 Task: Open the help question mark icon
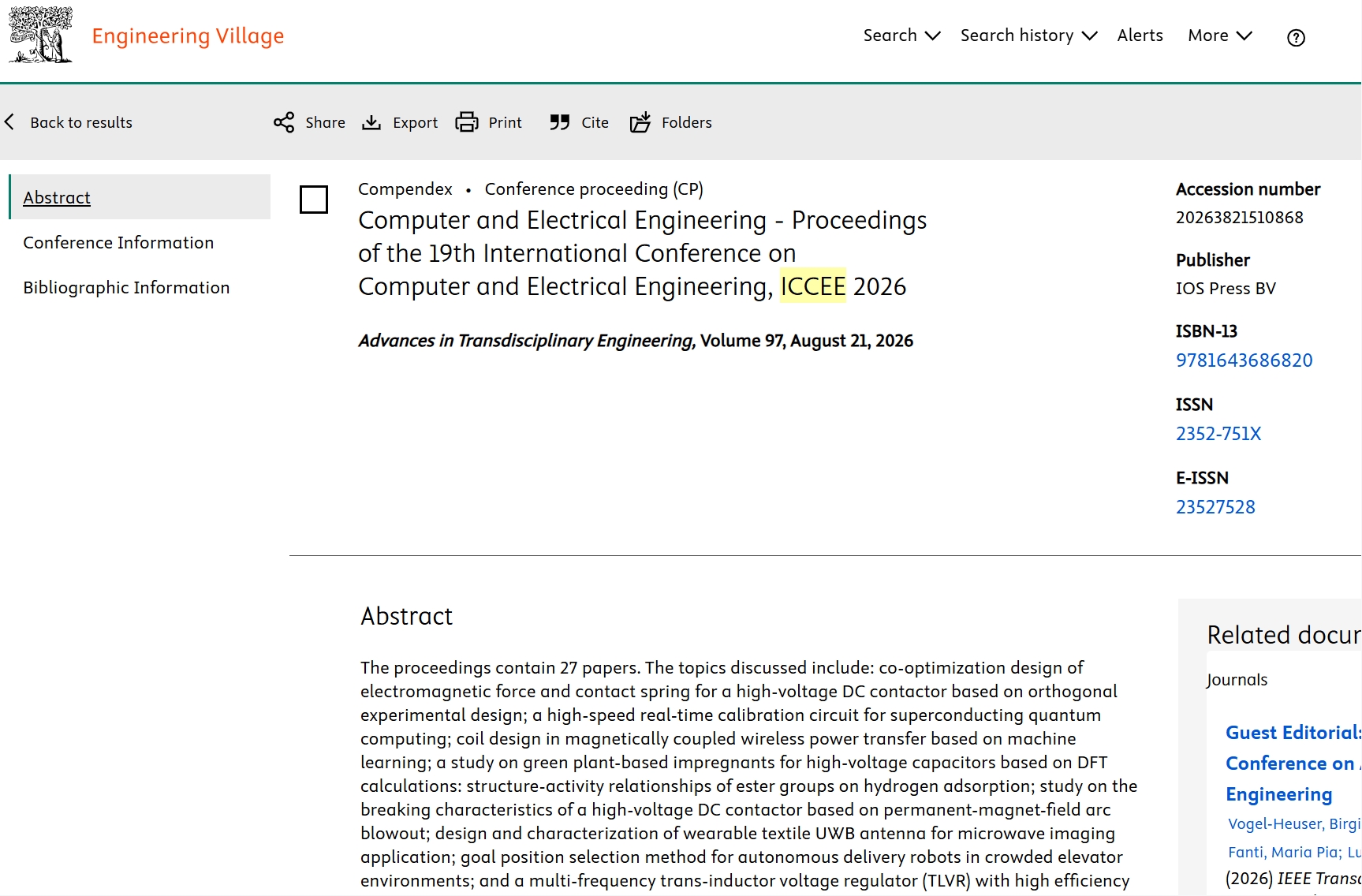1296,37
